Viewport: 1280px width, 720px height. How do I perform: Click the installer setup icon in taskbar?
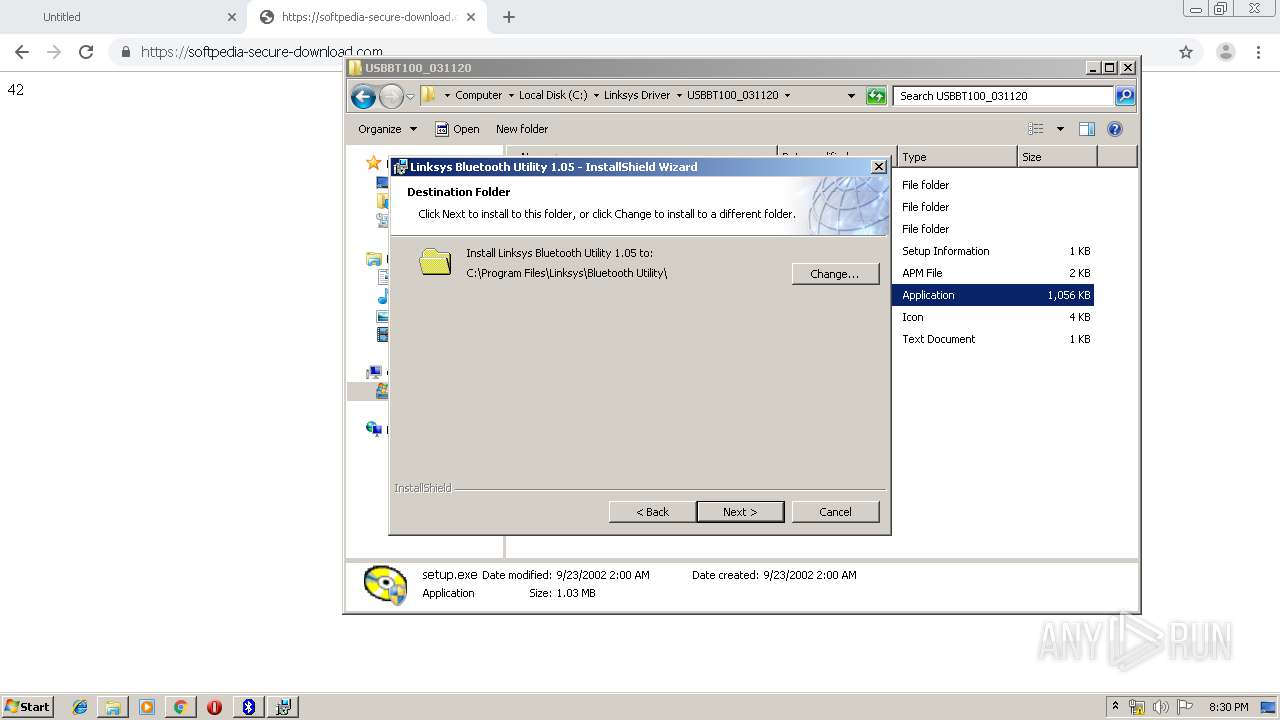pos(283,707)
